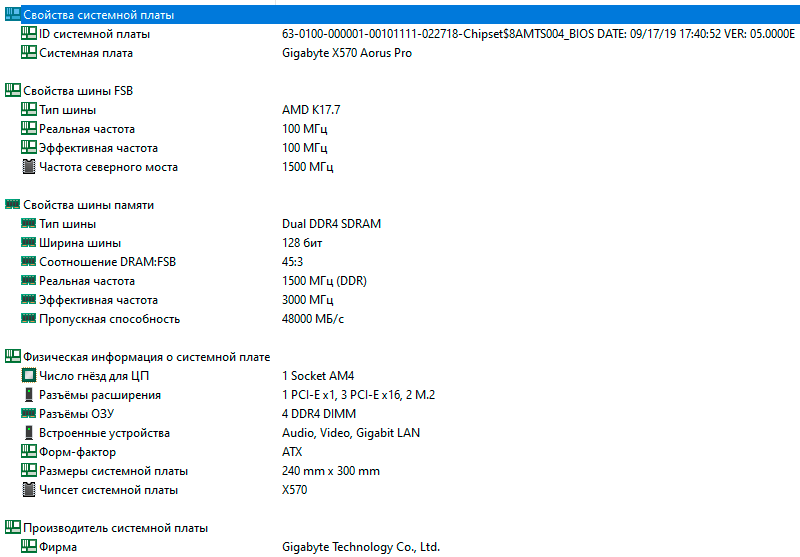
Task: Click the icon of 'Свойства шины FSB' section
Action: [x=13, y=91]
